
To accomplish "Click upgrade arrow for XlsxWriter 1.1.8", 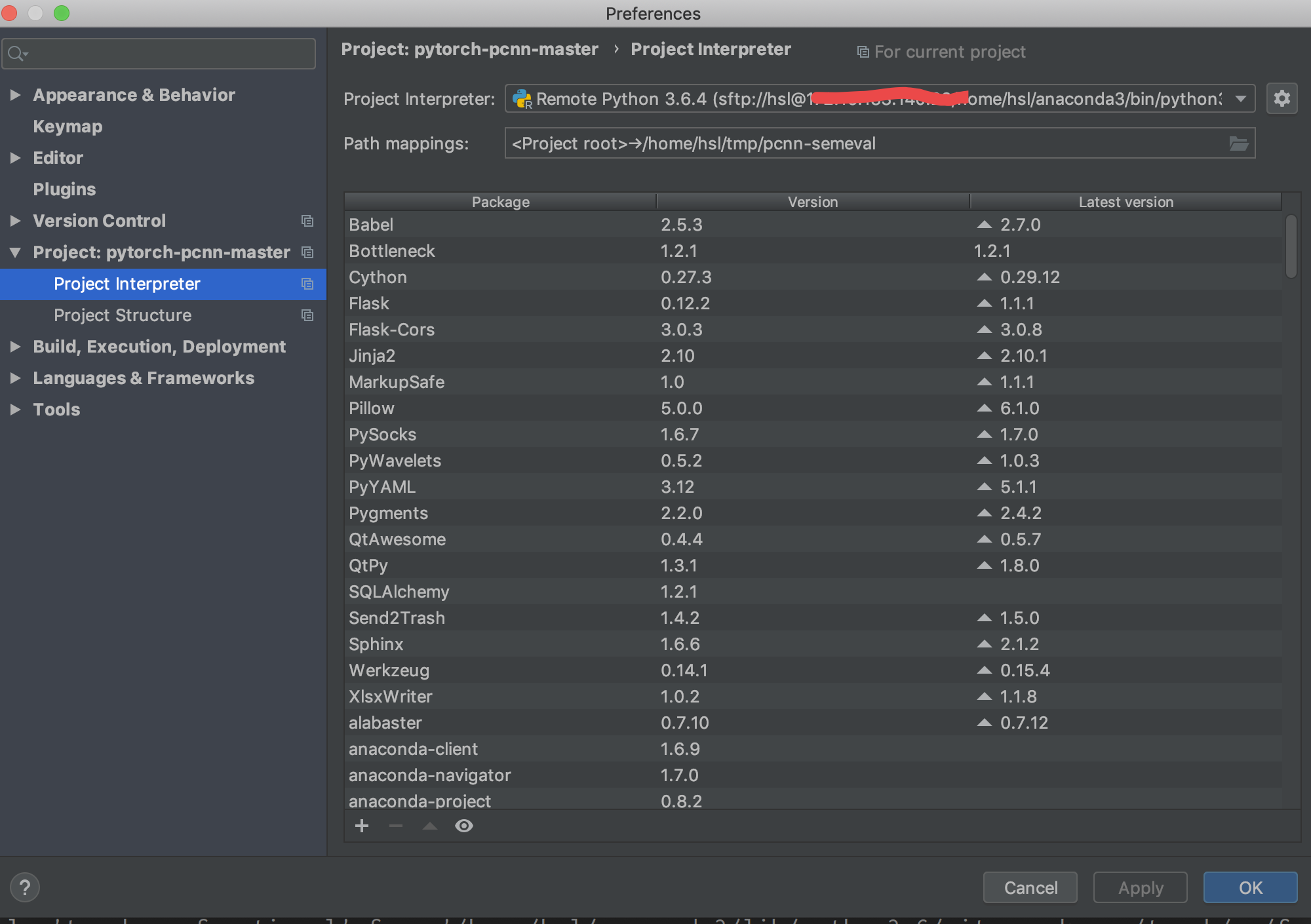I will [984, 696].
